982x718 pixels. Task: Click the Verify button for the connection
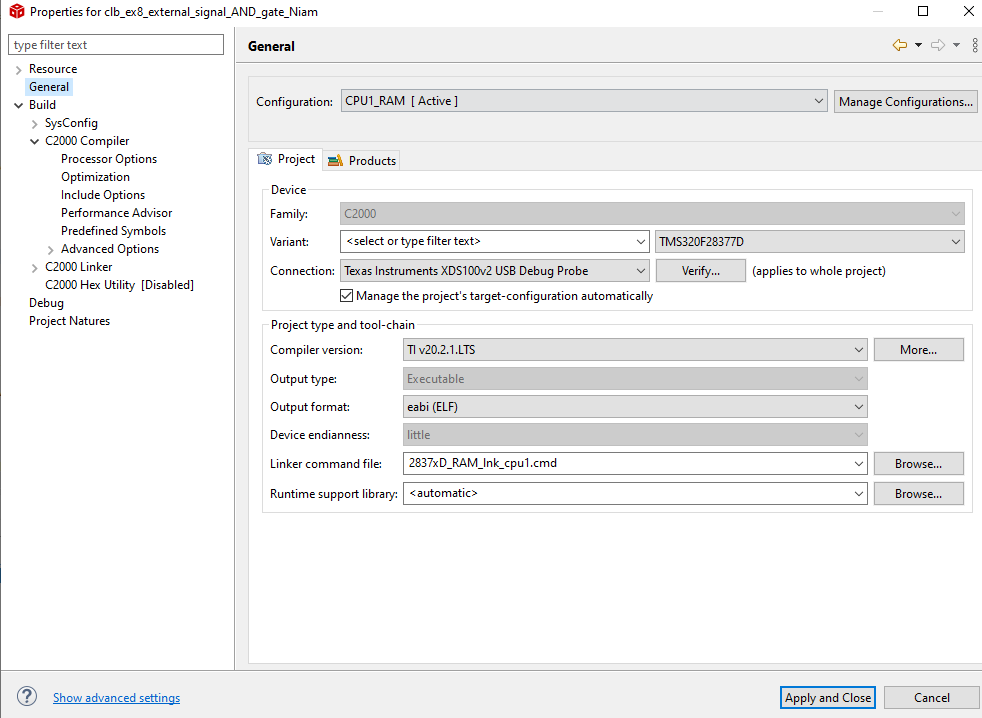pos(700,270)
